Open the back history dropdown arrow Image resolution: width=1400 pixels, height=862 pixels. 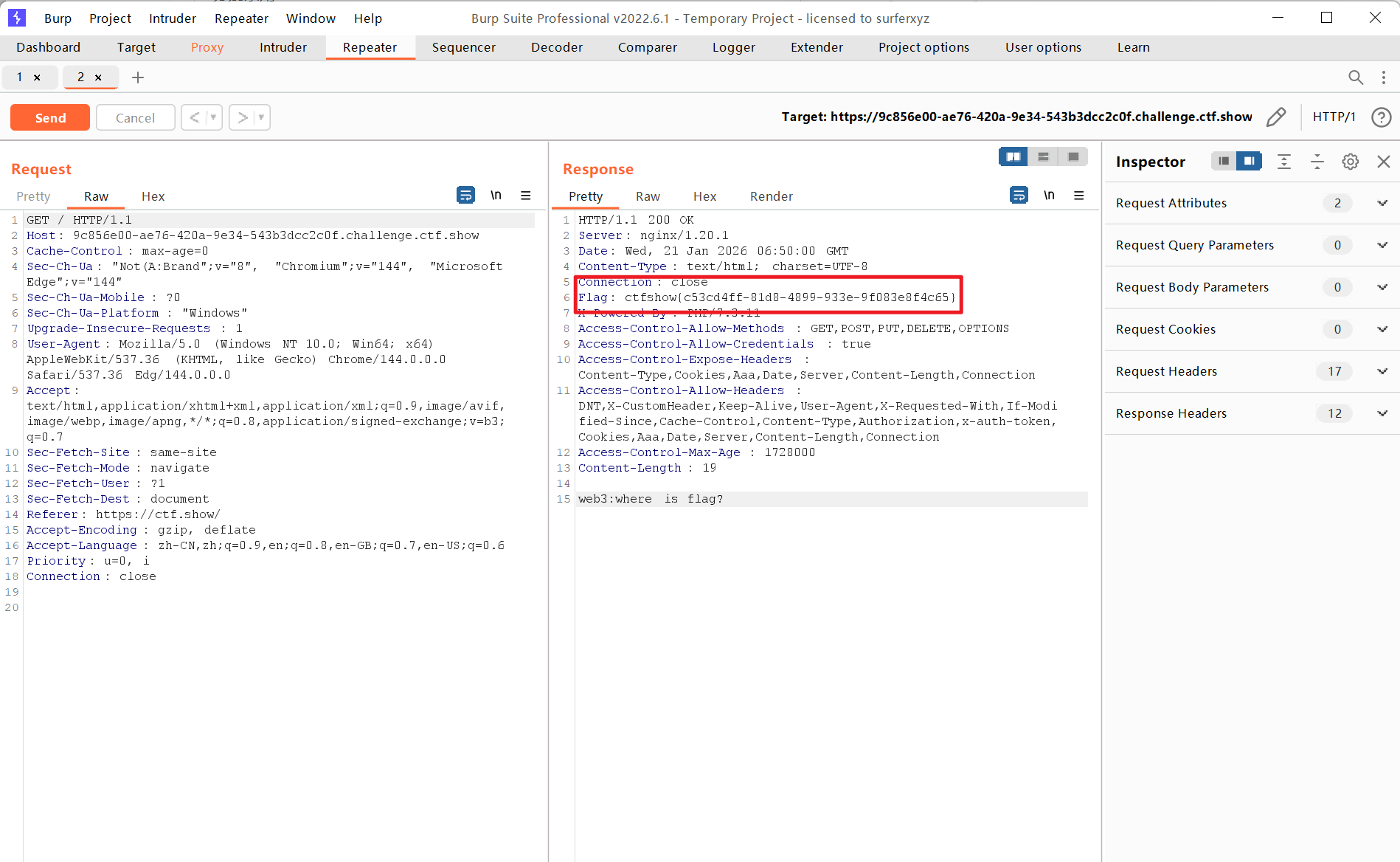[x=213, y=117]
